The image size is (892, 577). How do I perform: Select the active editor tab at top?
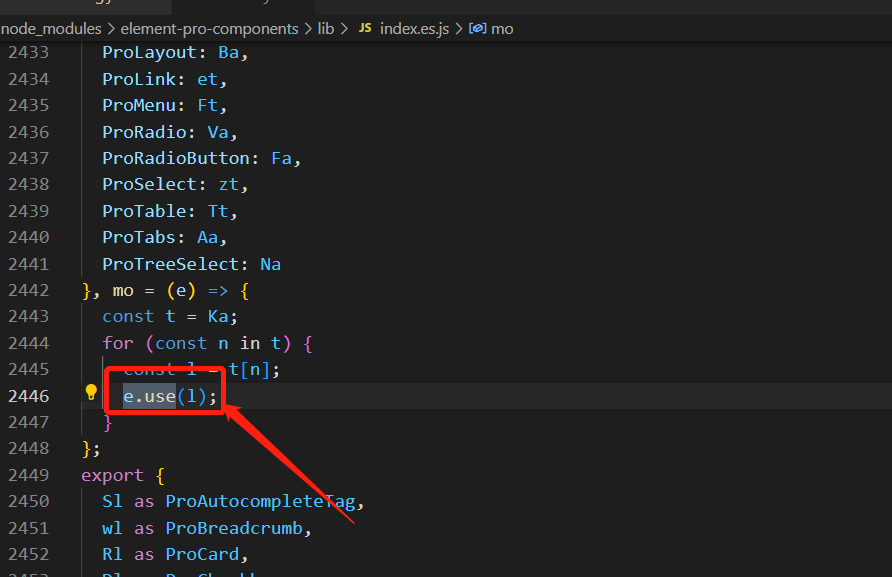pos(245,6)
